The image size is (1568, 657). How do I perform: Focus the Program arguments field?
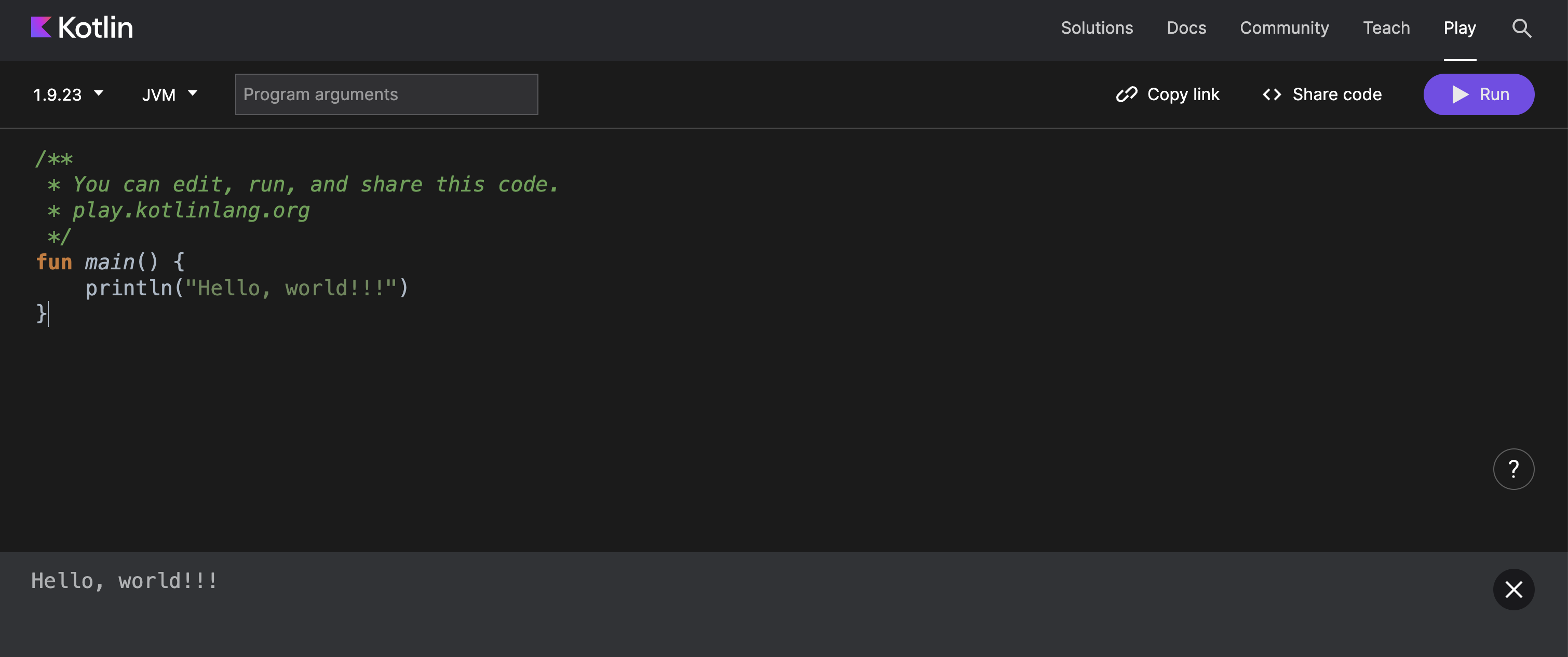coord(386,94)
